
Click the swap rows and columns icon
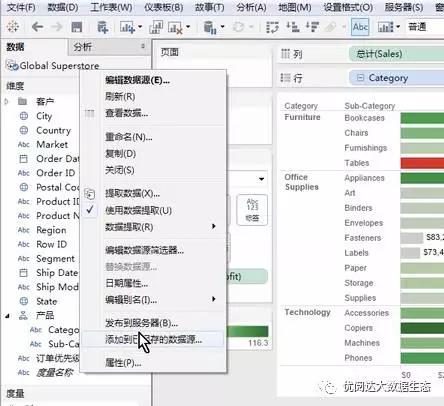[x=273, y=27]
